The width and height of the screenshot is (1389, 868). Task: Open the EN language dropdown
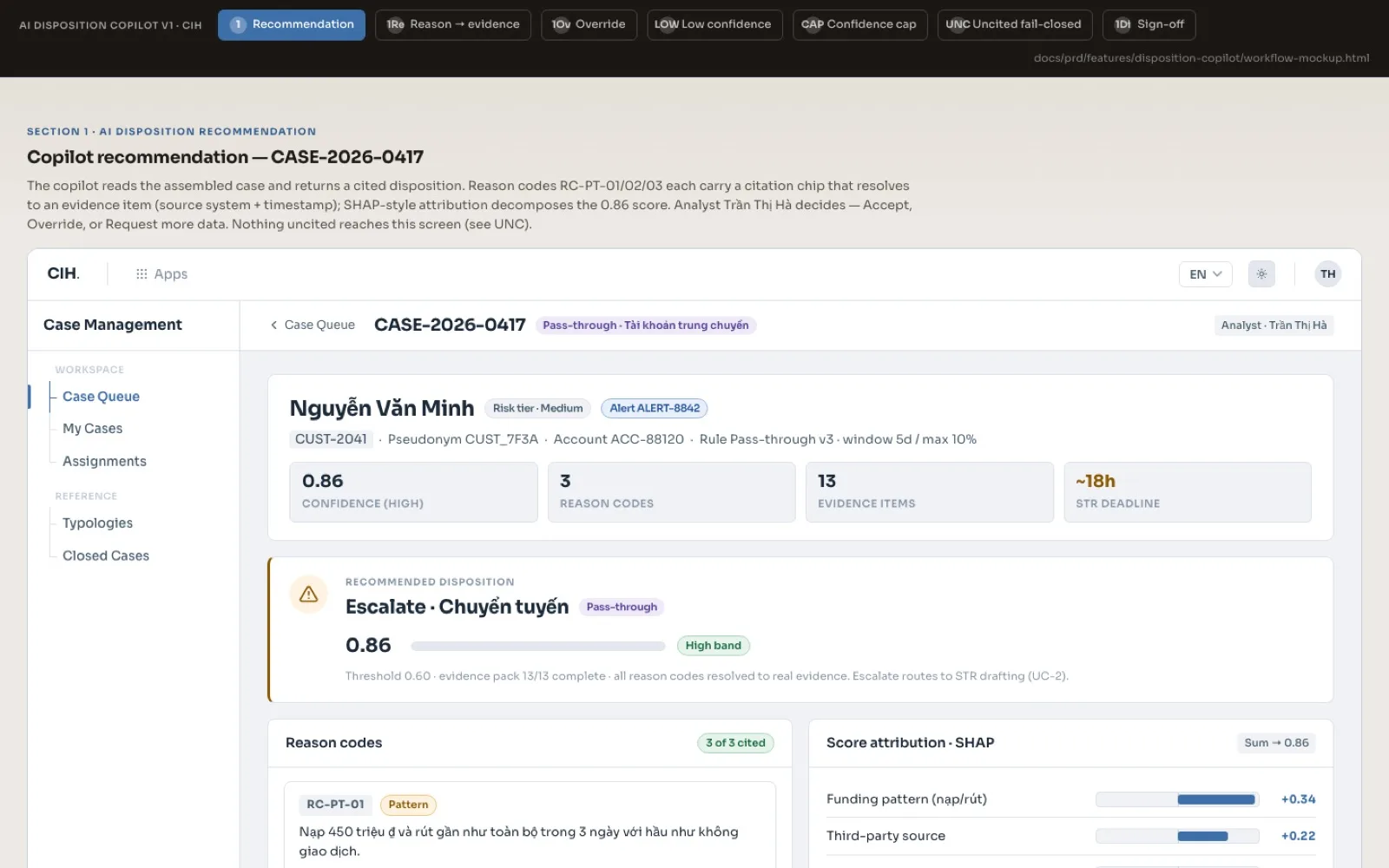pyautogui.click(x=1205, y=274)
